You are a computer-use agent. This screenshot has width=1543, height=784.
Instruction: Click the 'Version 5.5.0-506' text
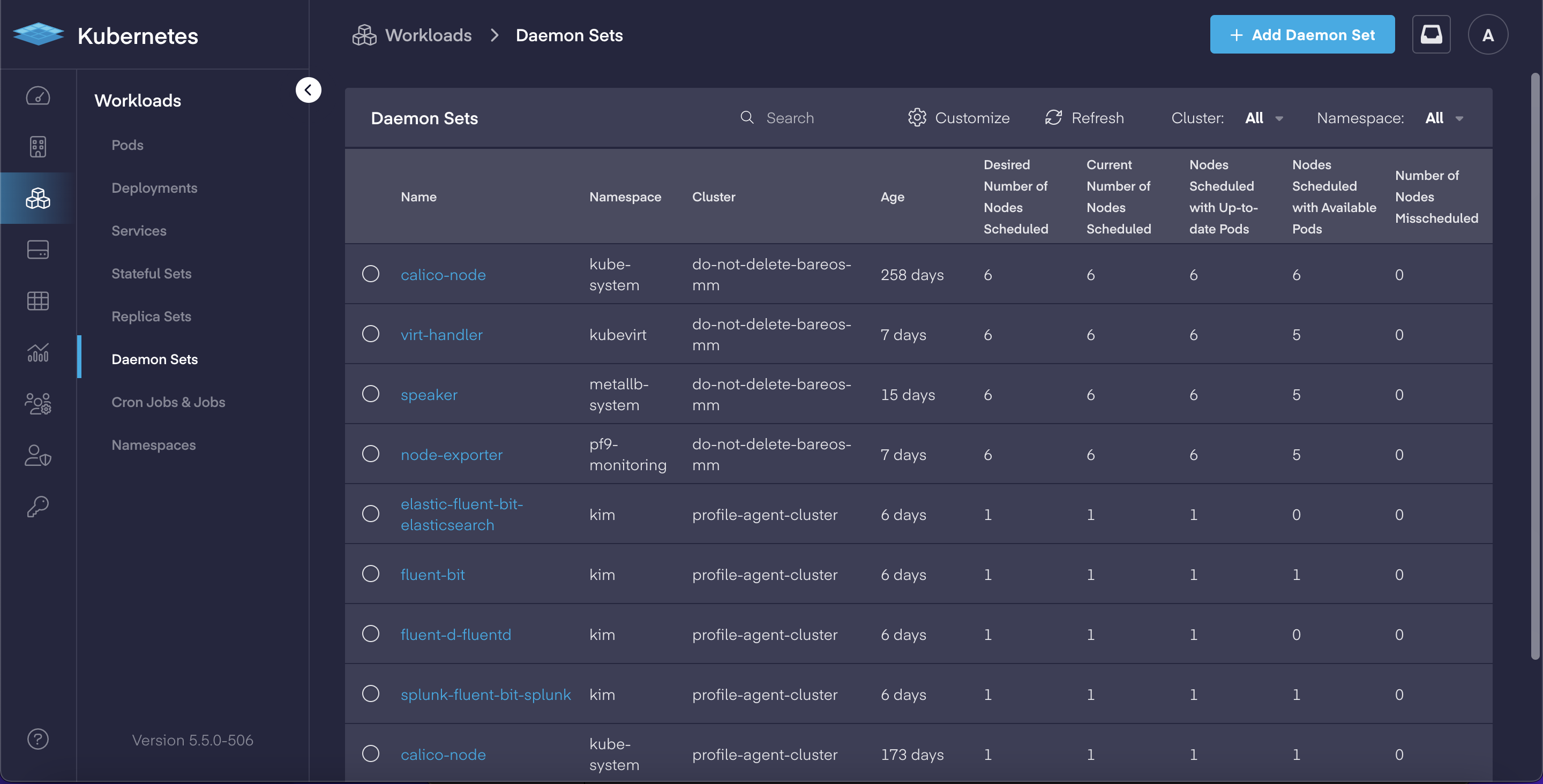point(192,740)
